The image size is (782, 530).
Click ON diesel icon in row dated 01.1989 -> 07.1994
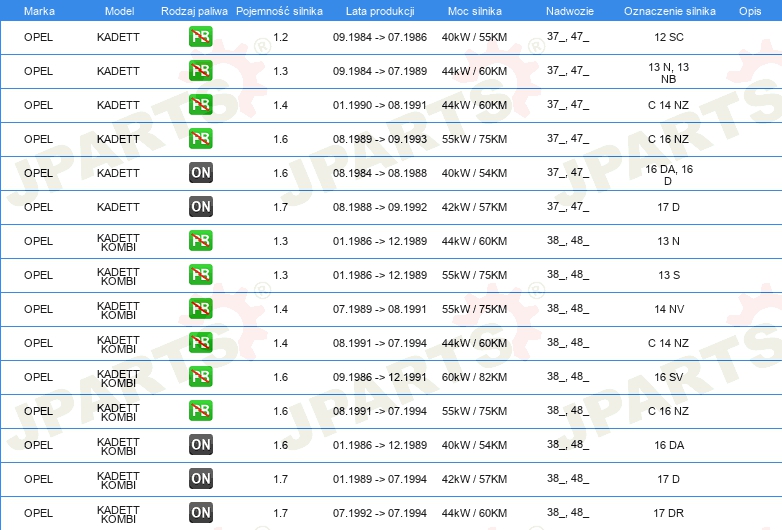click(x=200, y=478)
